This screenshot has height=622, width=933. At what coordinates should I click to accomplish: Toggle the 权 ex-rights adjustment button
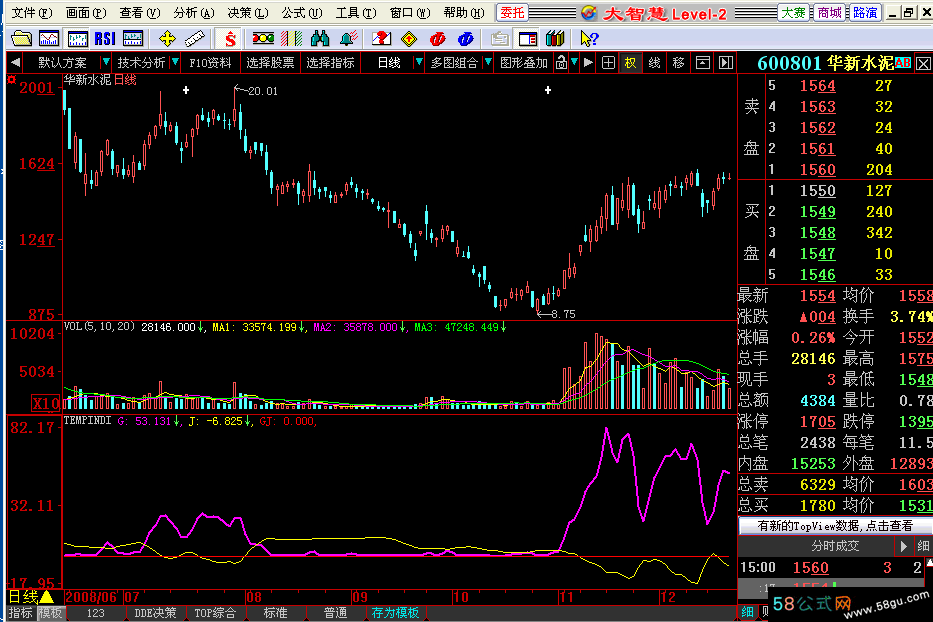click(631, 62)
